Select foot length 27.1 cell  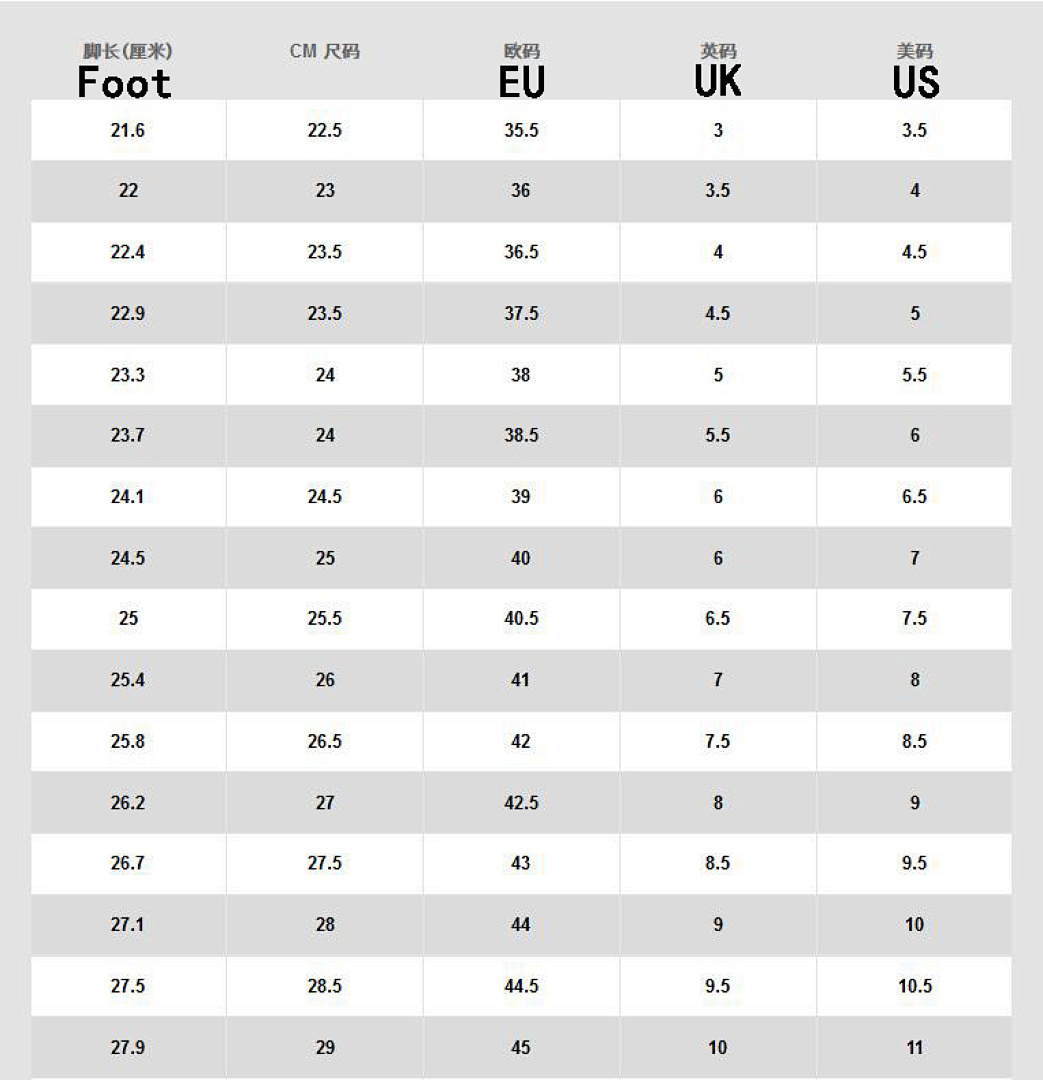coord(128,924)
